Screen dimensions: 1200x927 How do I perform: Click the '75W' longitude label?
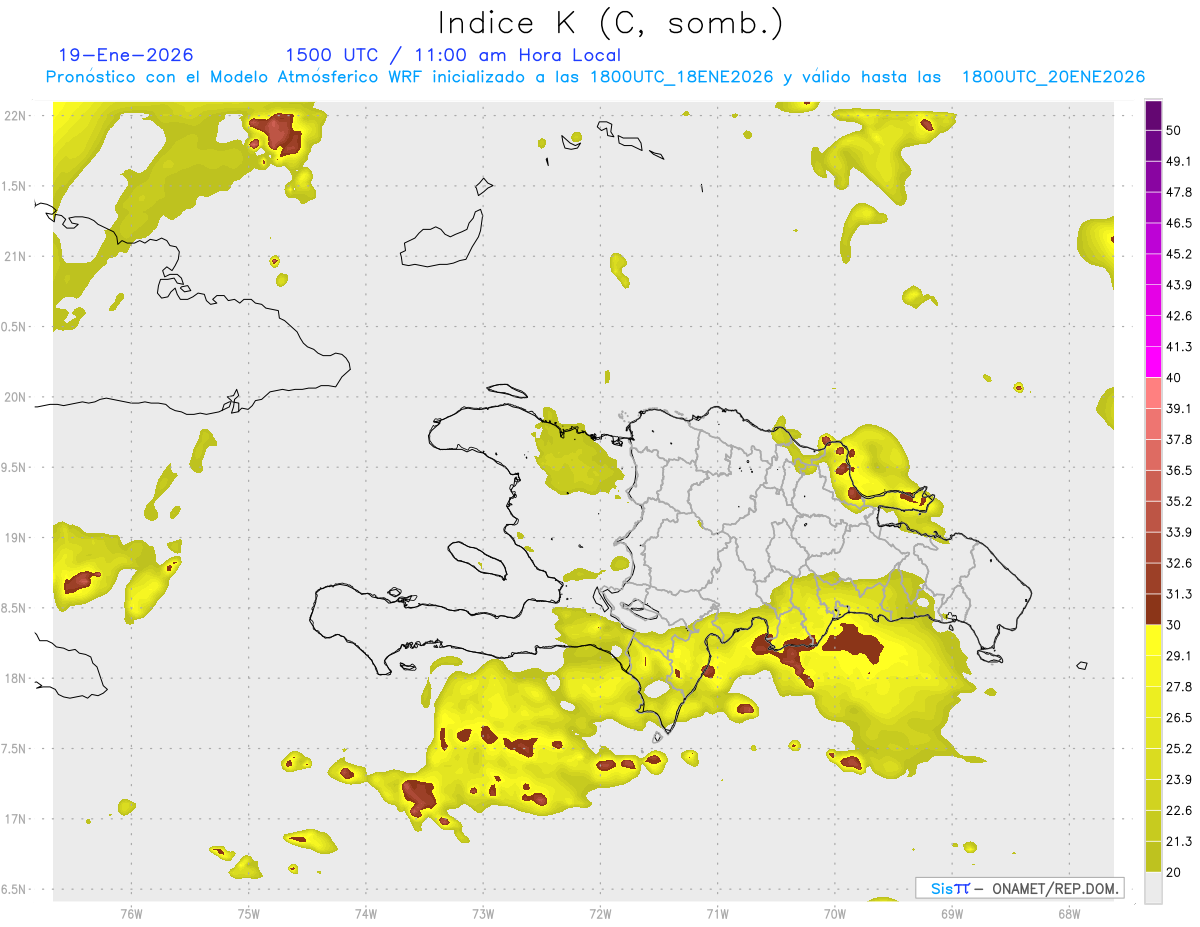coord(248,914)
